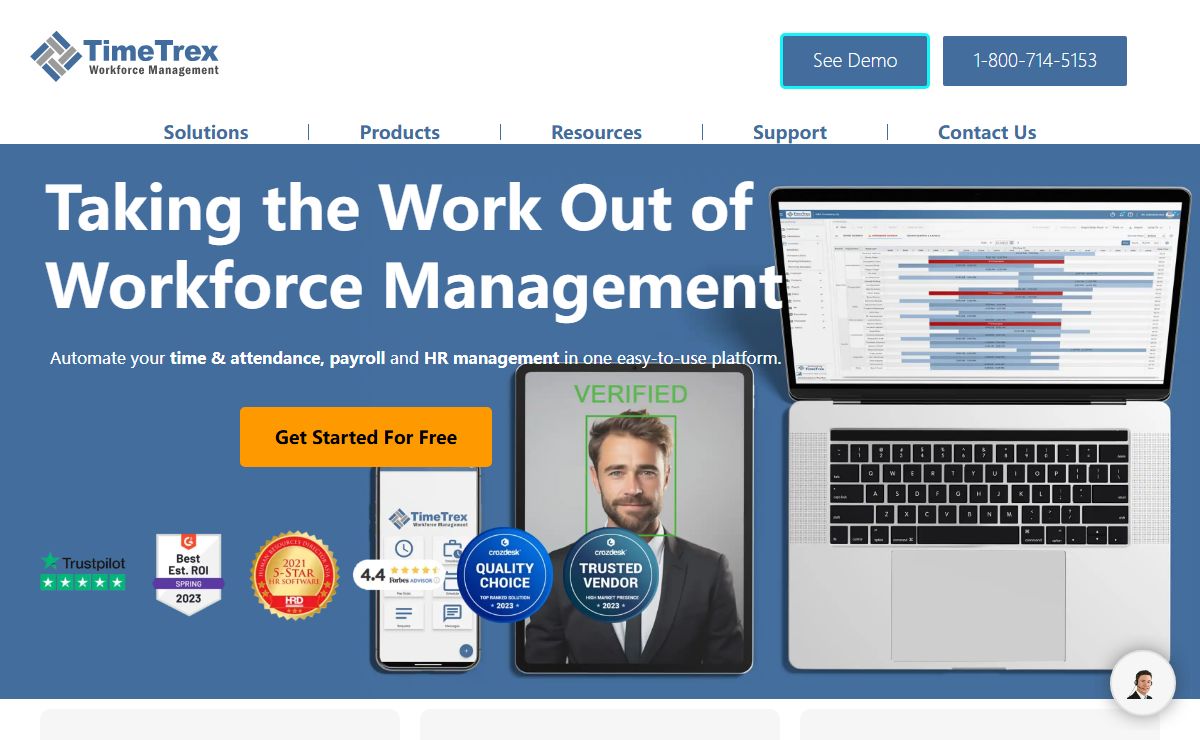This screenshot has height=740, width=1200.
Task: Click the clock icon on phone mockup
Action: tap(404, 550)
